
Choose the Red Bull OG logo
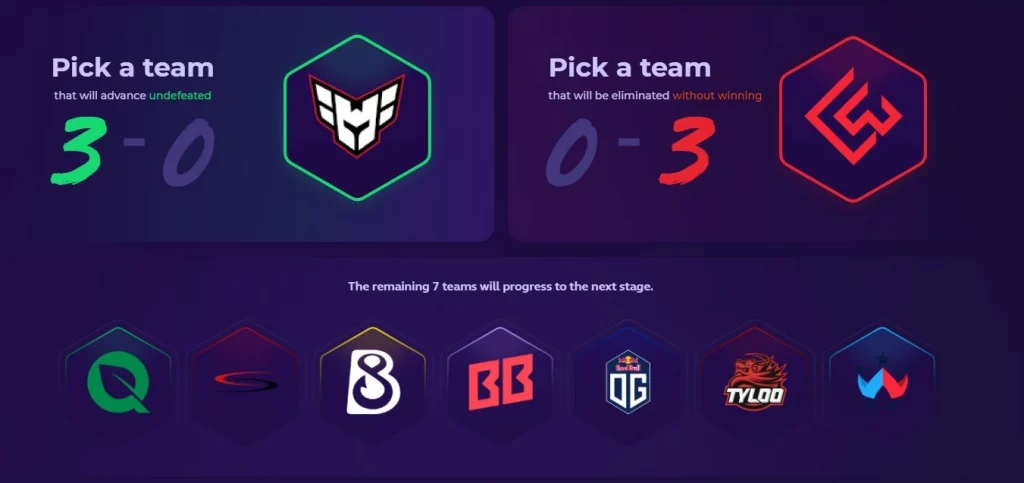[627, 382]
